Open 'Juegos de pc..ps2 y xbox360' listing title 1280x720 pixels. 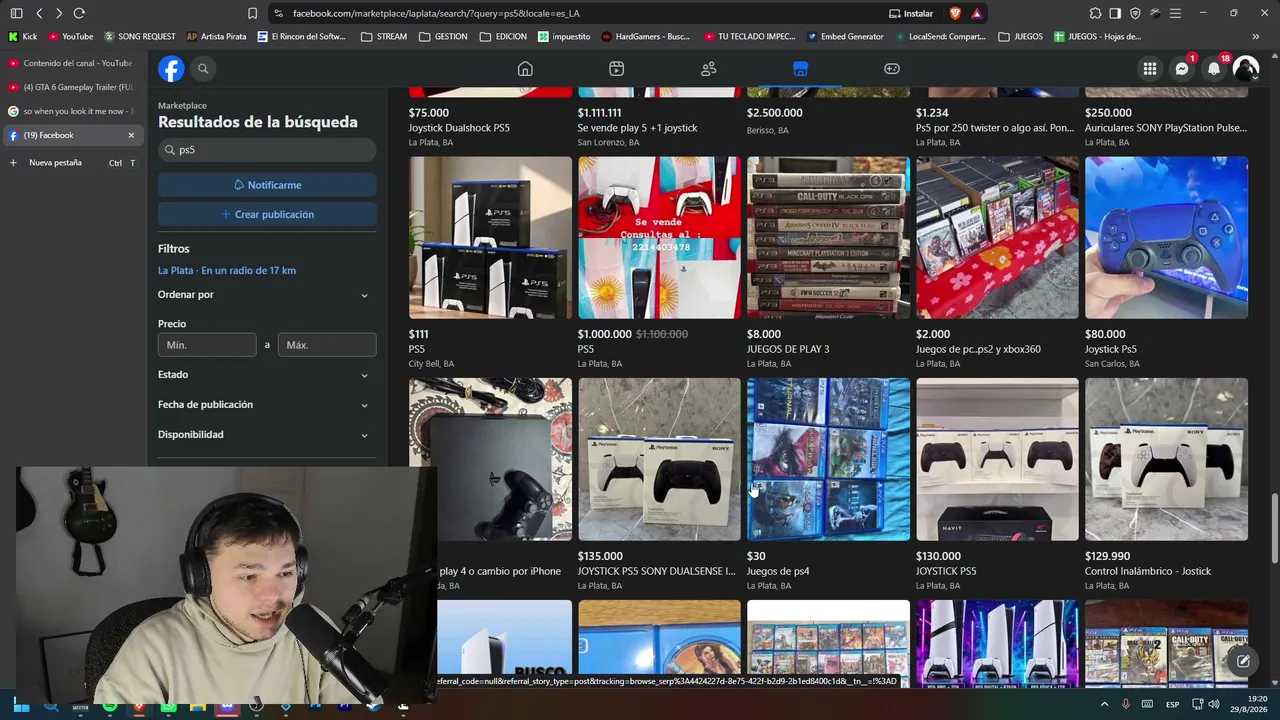(x=978, y=350)
